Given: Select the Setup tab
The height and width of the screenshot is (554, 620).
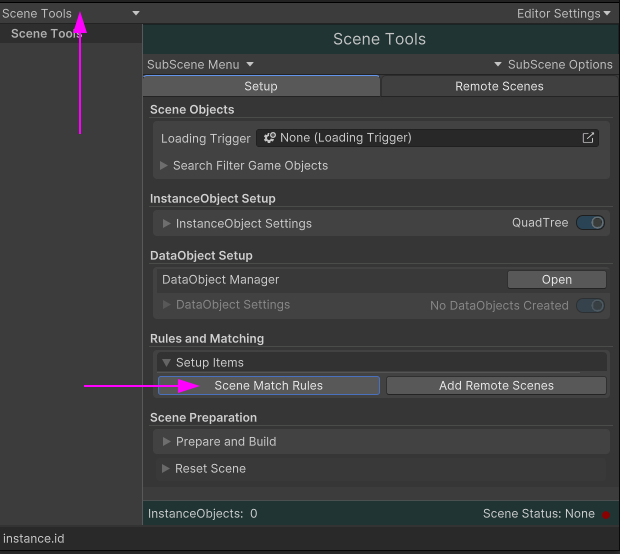Looking at the screenshot, I should [x=261, y=86].
